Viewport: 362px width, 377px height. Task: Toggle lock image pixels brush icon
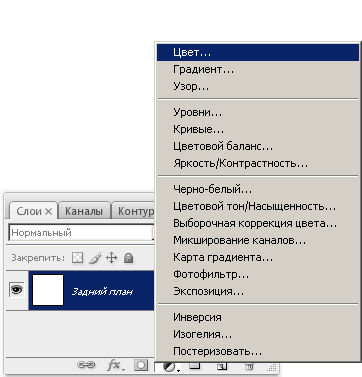coord(95,258)
